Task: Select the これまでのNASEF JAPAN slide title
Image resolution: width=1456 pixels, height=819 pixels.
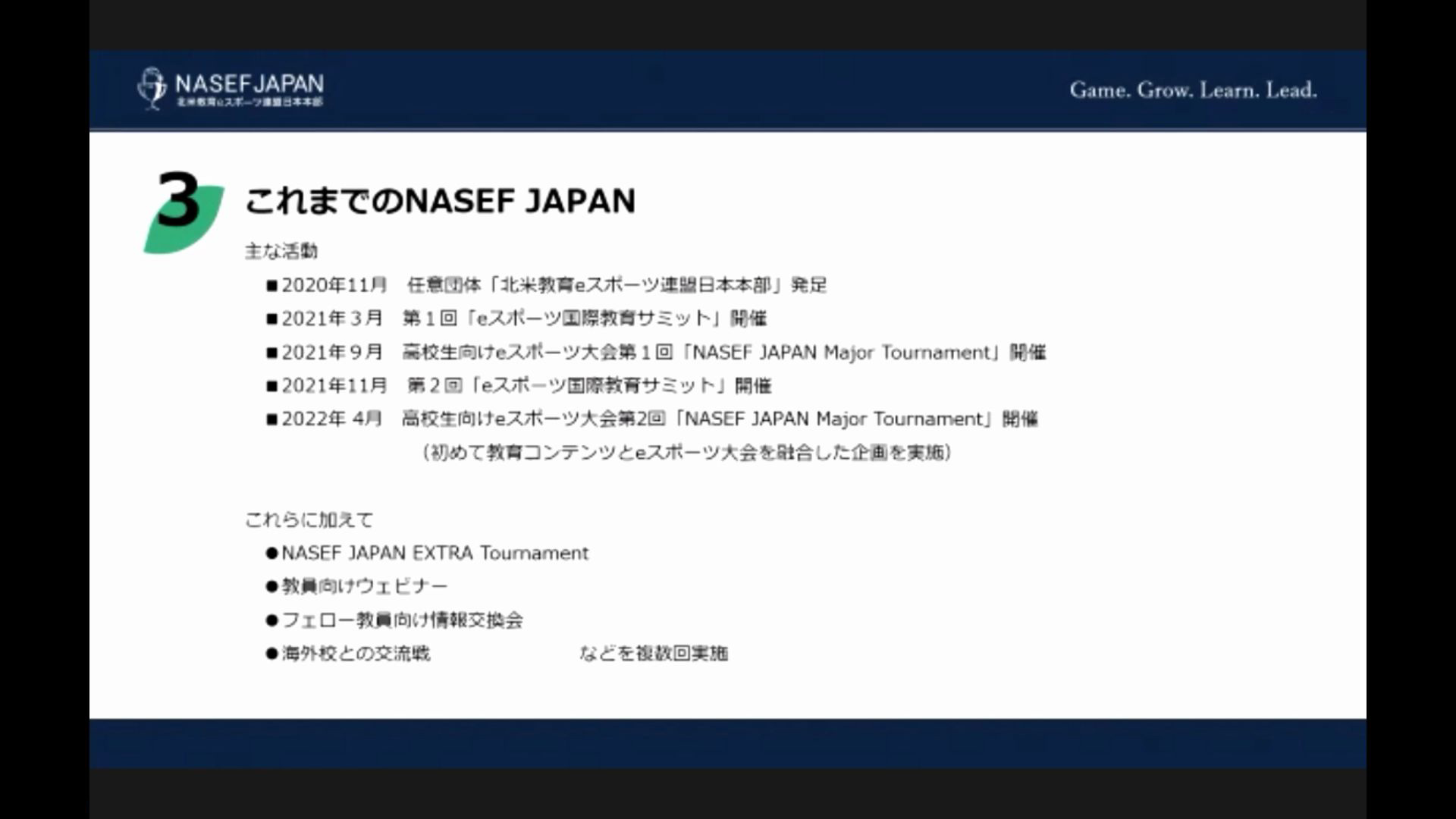Action: pos(440,202)
